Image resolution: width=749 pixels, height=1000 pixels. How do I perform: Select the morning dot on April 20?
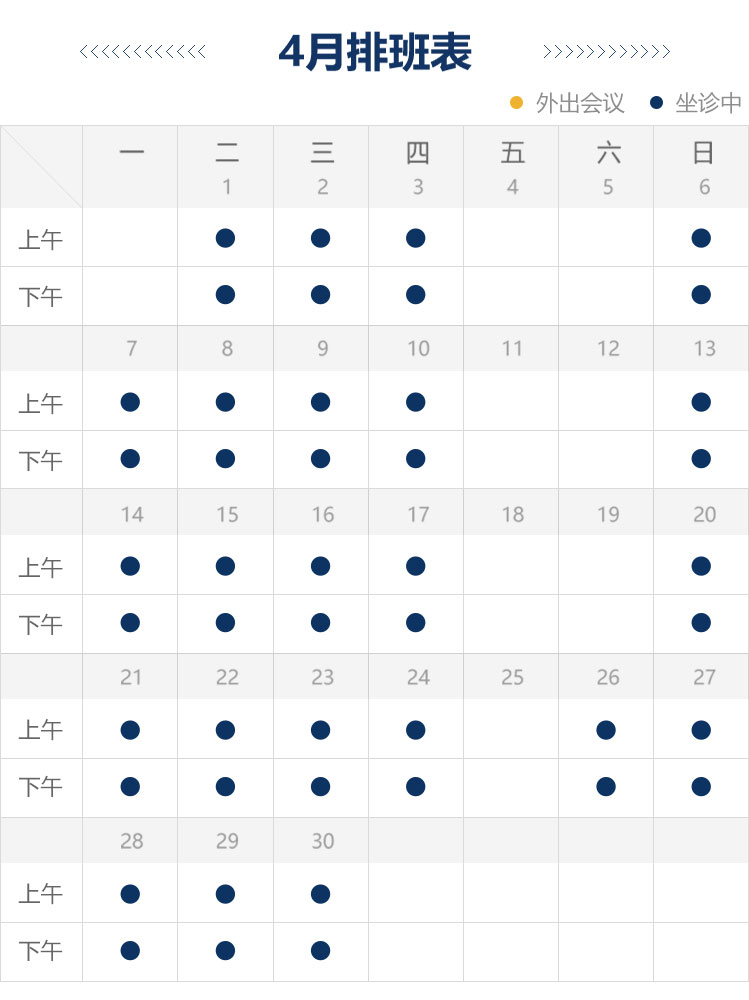pos(701,566)
